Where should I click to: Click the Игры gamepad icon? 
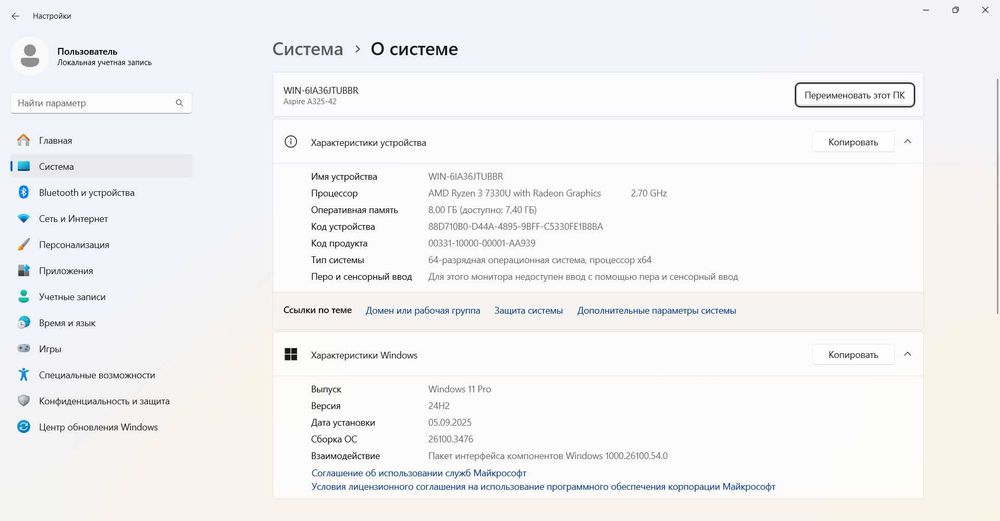24,349
